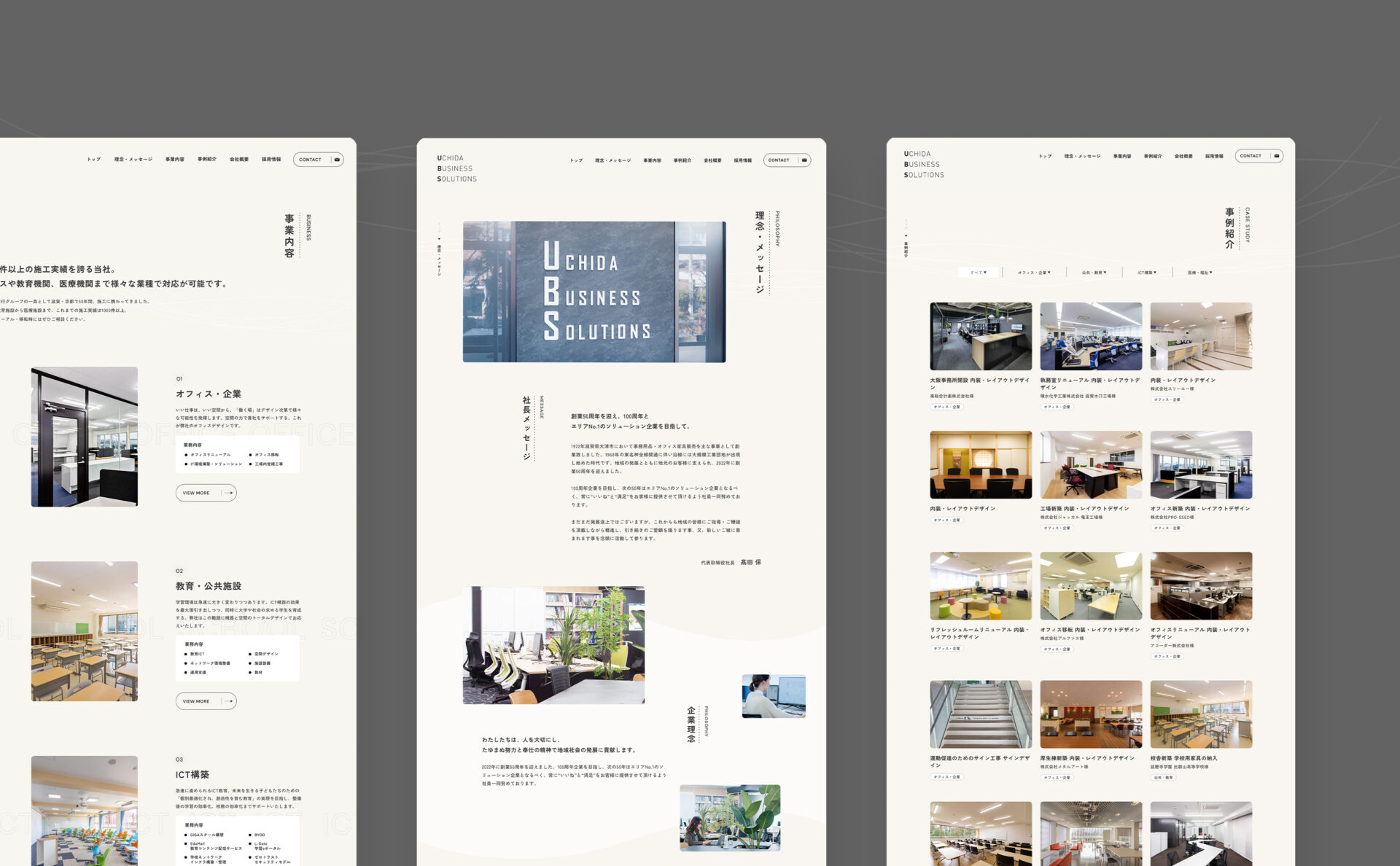
Task: Choose 採用情報 in case study page navigation
Action: click(1214, 156)
